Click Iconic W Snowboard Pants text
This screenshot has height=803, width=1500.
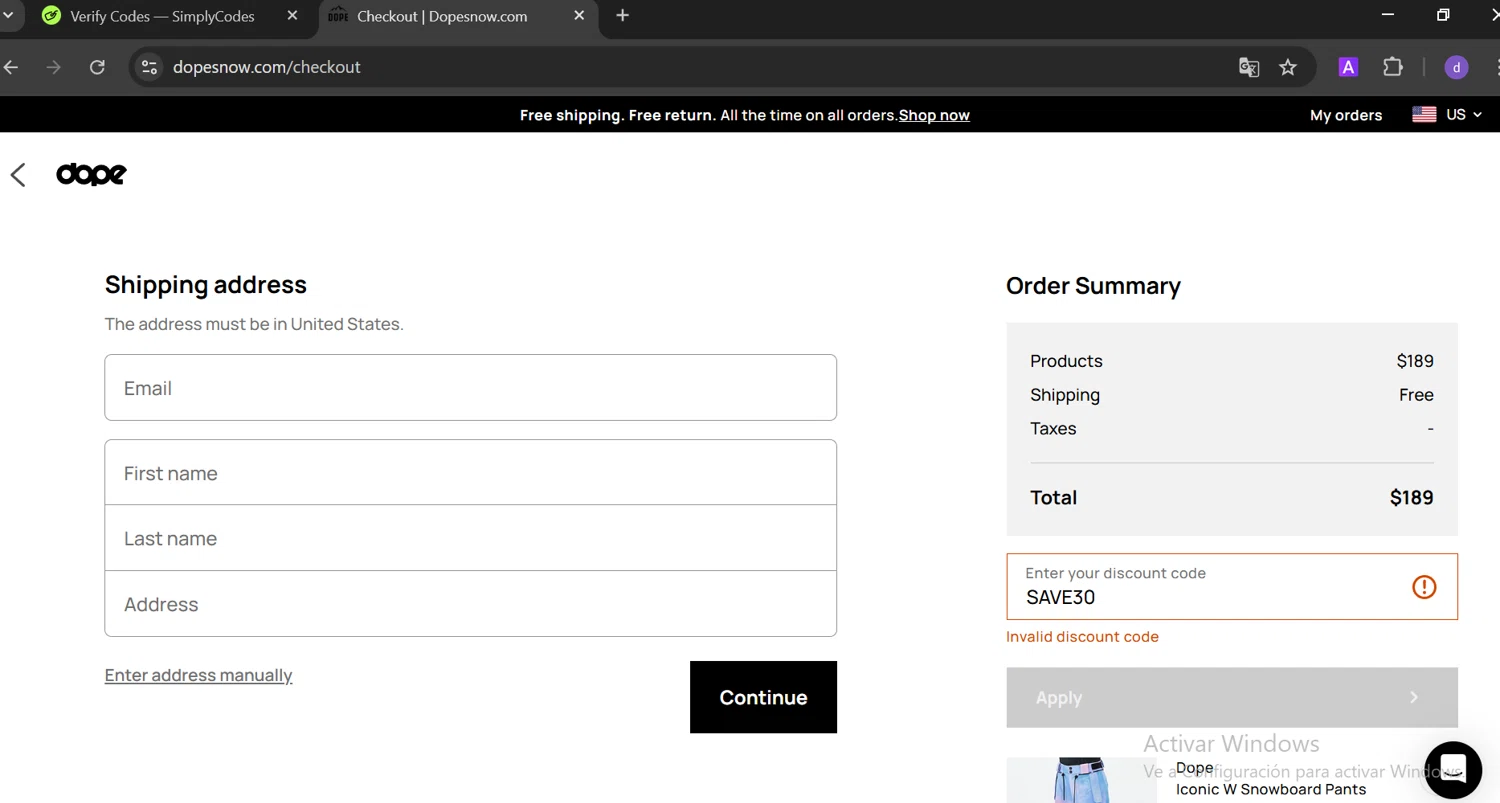pyautogui.click(x=1271, y=789)
